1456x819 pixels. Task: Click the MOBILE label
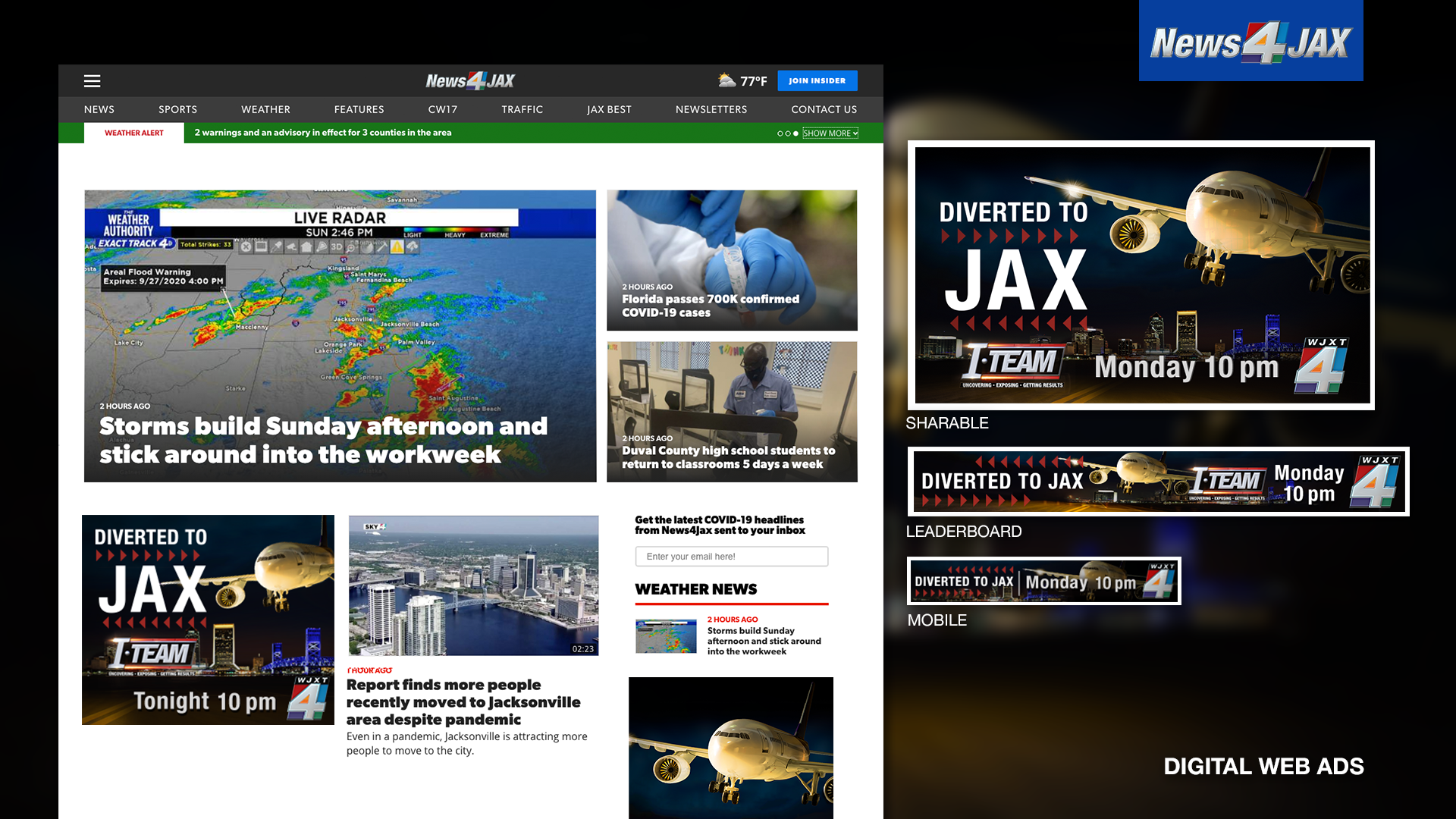[937, 620]
